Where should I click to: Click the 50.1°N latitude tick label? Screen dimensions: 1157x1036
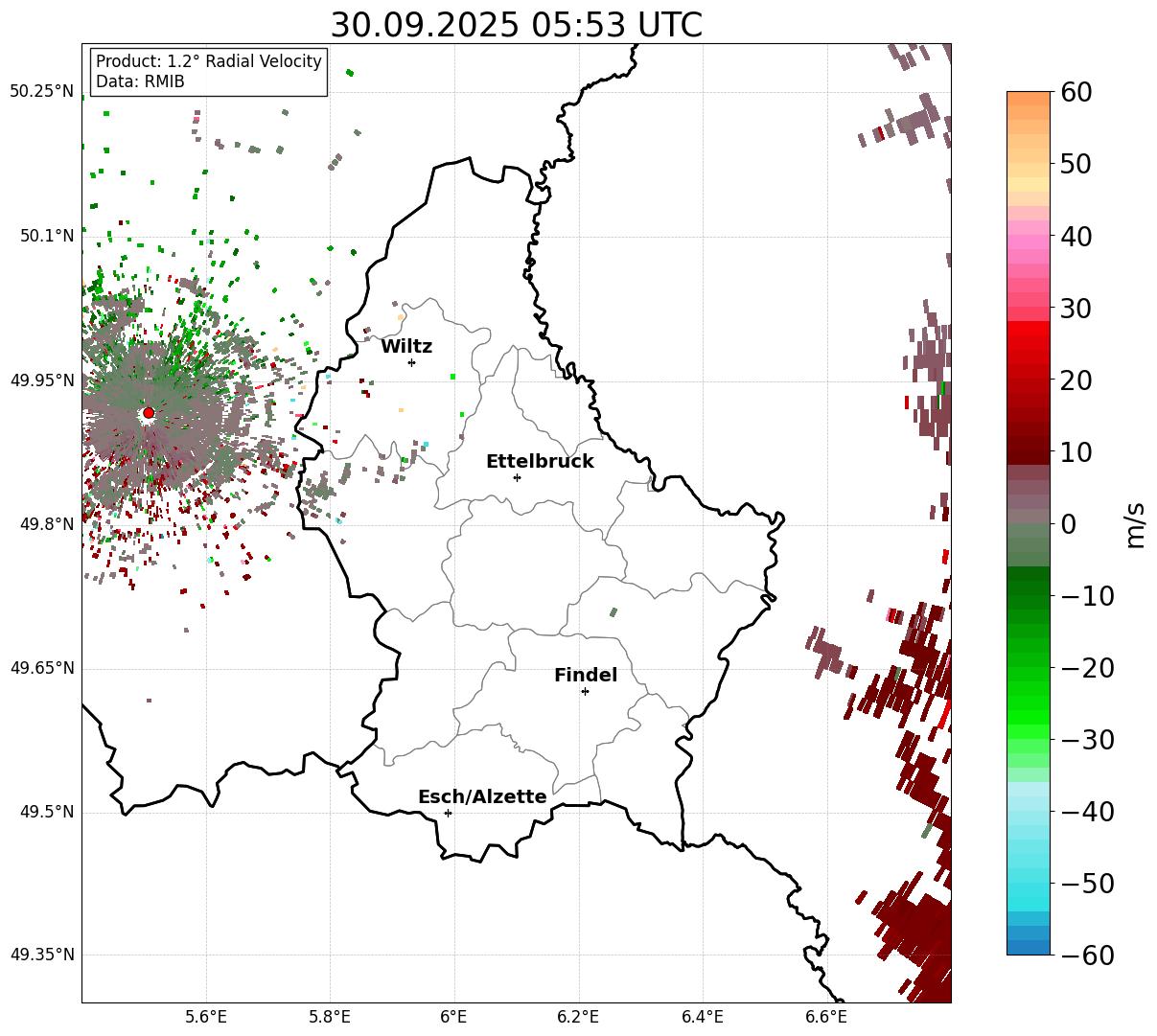pos(46,236)
